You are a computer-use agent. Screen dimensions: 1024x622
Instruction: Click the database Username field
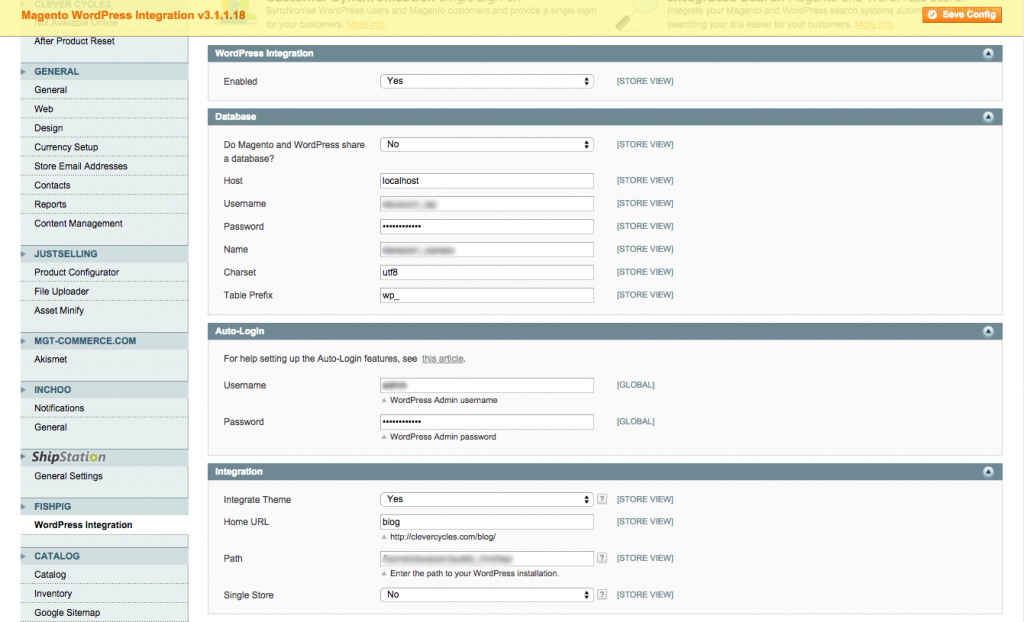[487, 204]
